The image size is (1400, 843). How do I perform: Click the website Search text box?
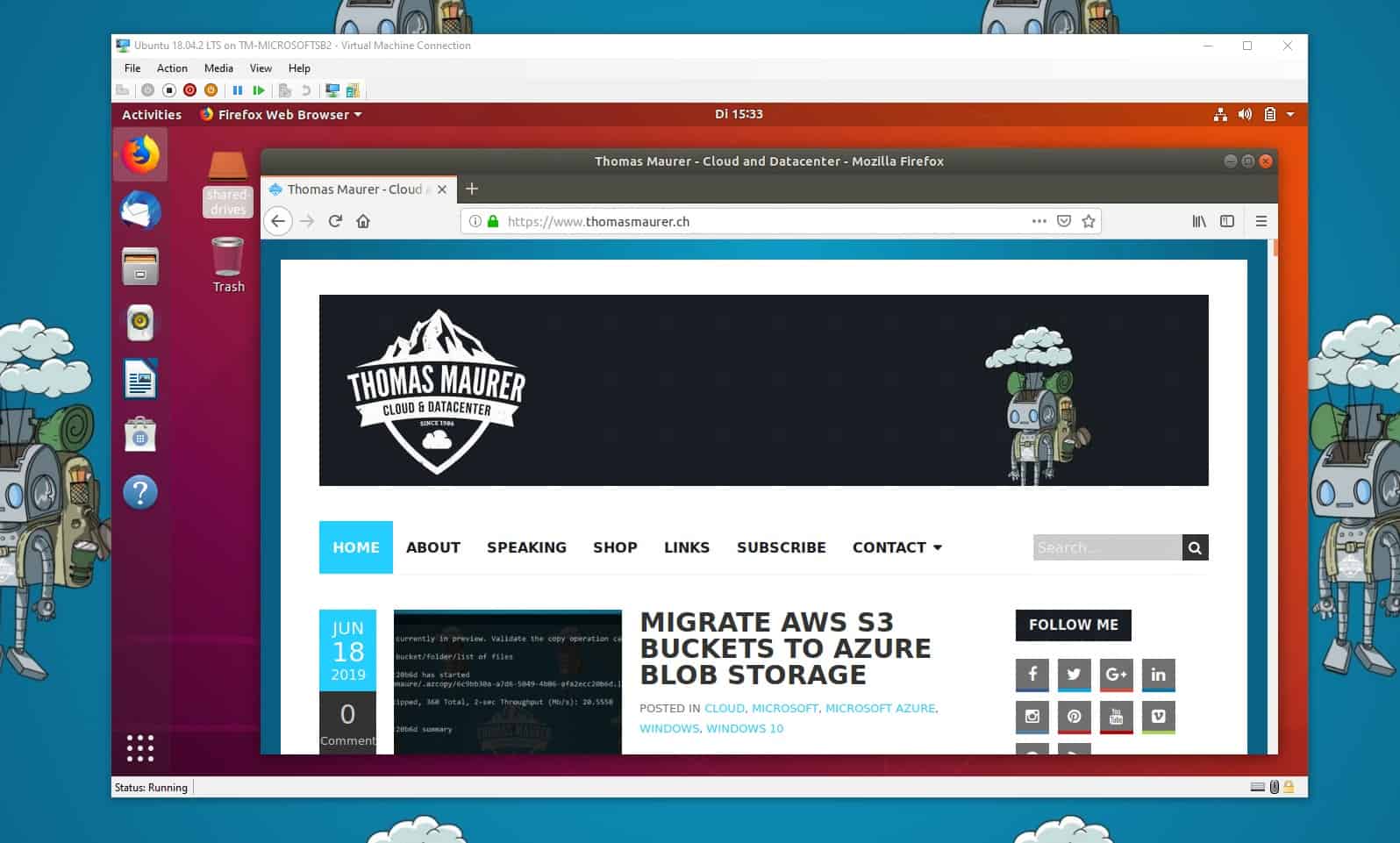click(1107, 547)
